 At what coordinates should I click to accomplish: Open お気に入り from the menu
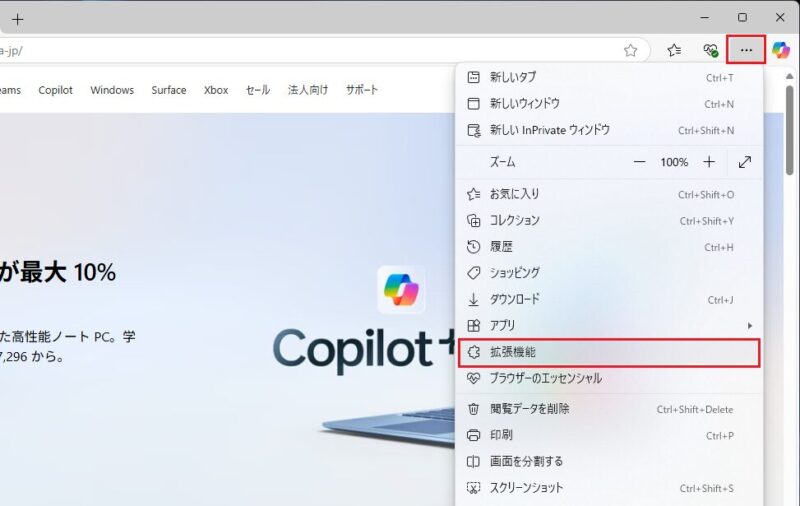[x=609, y=194]
